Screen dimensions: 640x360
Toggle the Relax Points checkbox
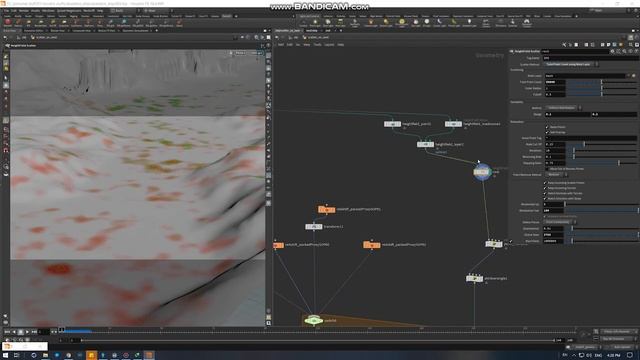547,127
